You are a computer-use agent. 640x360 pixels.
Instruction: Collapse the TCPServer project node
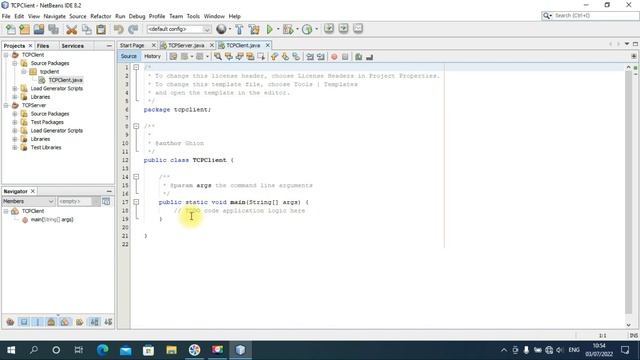click(6, 105)
